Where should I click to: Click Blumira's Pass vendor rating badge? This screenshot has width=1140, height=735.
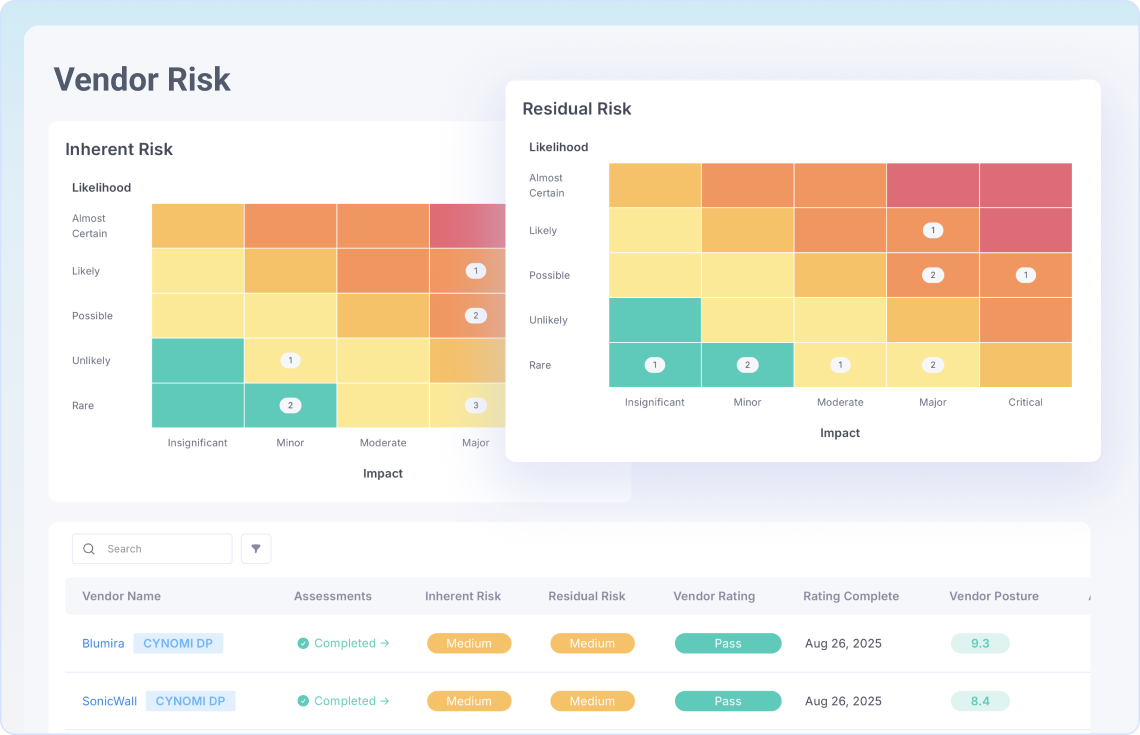coord(727,644)
